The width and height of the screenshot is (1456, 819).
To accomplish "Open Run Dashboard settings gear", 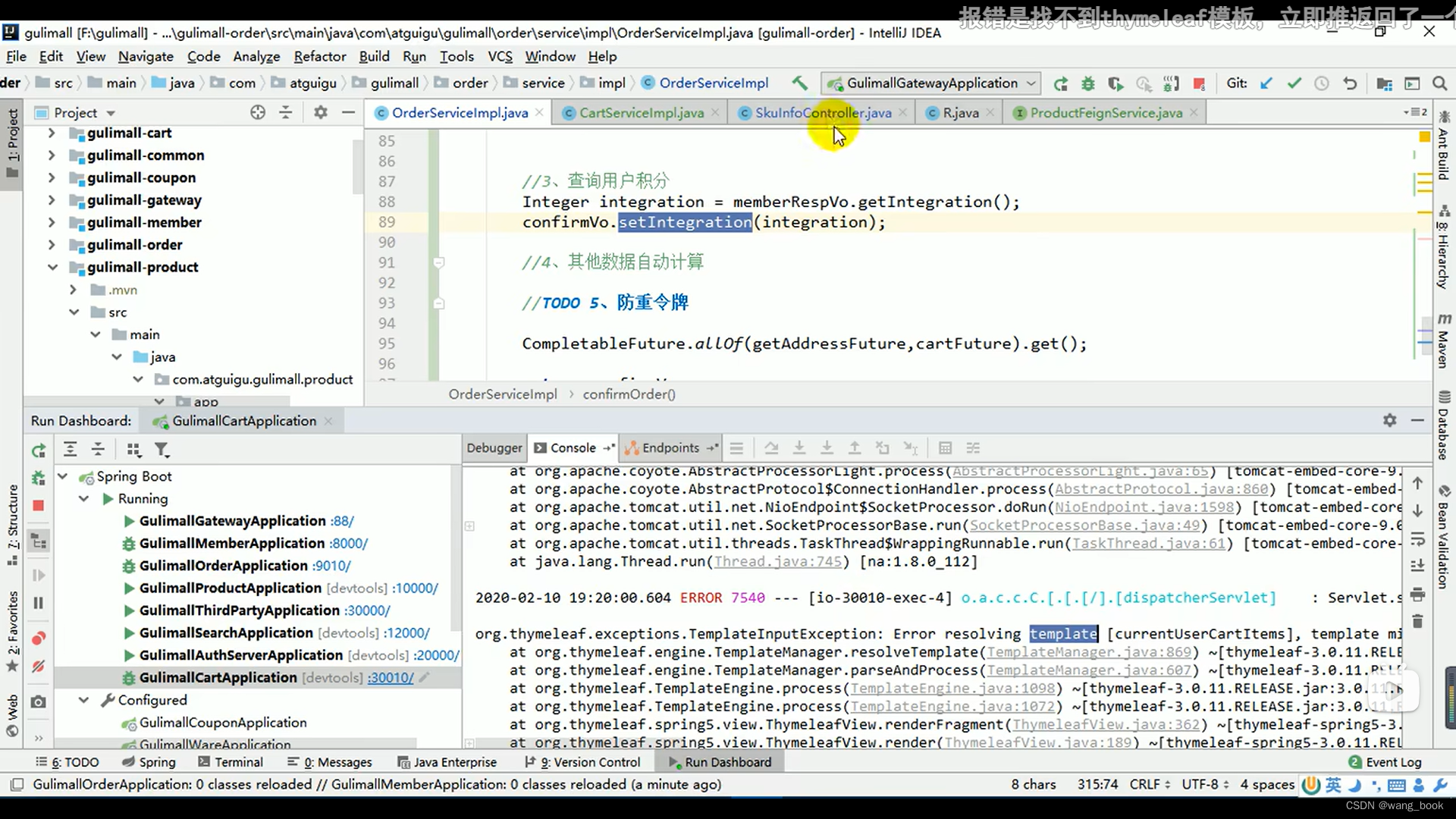I will click(x=1389, y=420).
